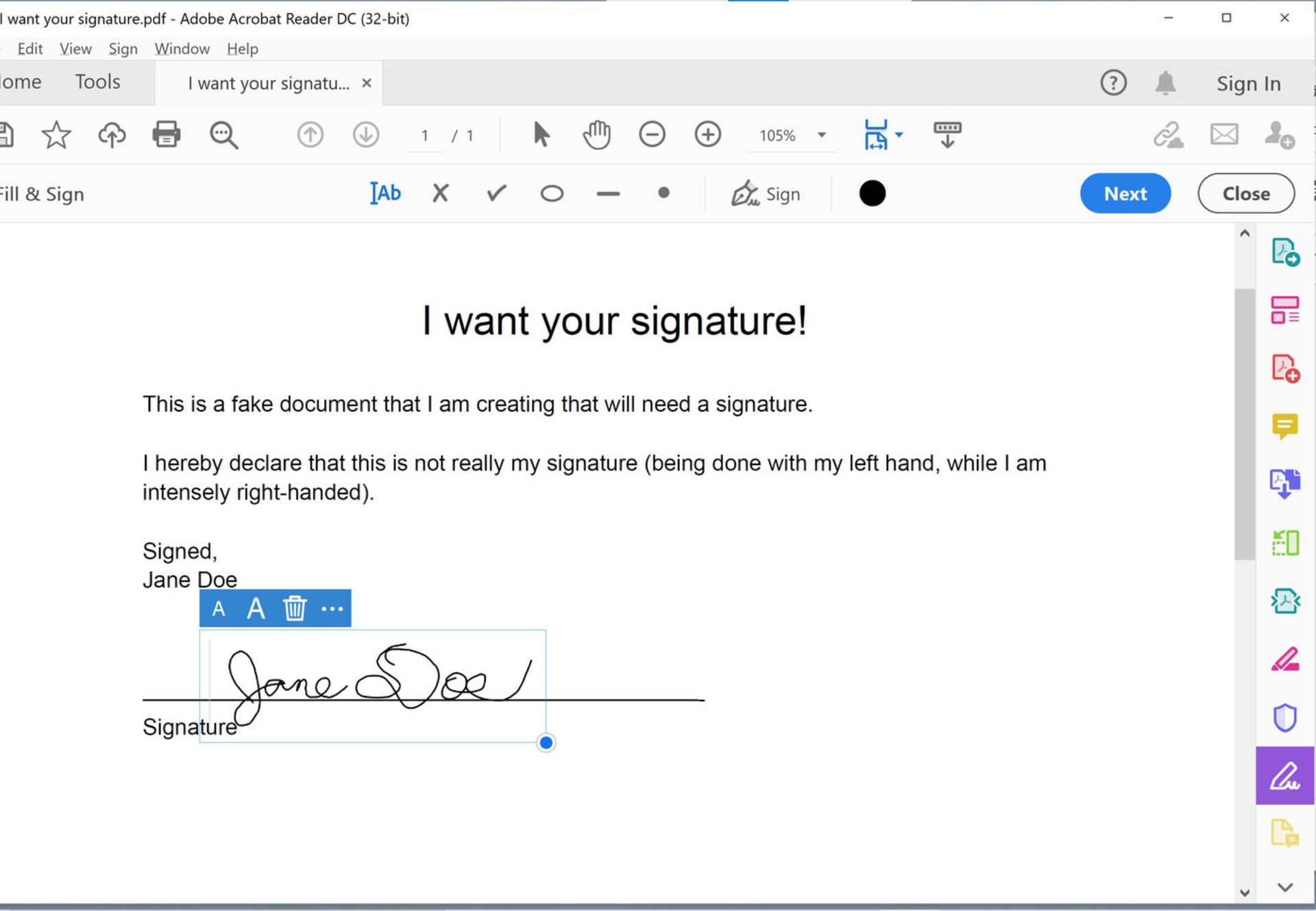Click the purple Fill & Sign sidebar icon

point(1285,776)
